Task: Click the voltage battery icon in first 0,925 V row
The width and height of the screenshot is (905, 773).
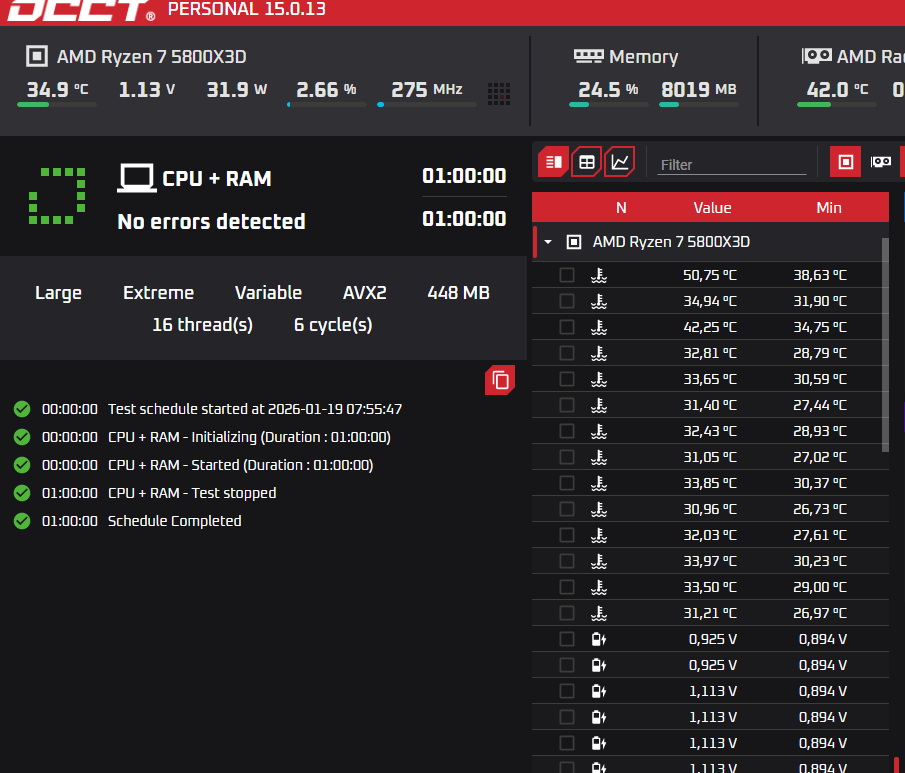Action: coord(599,639)
